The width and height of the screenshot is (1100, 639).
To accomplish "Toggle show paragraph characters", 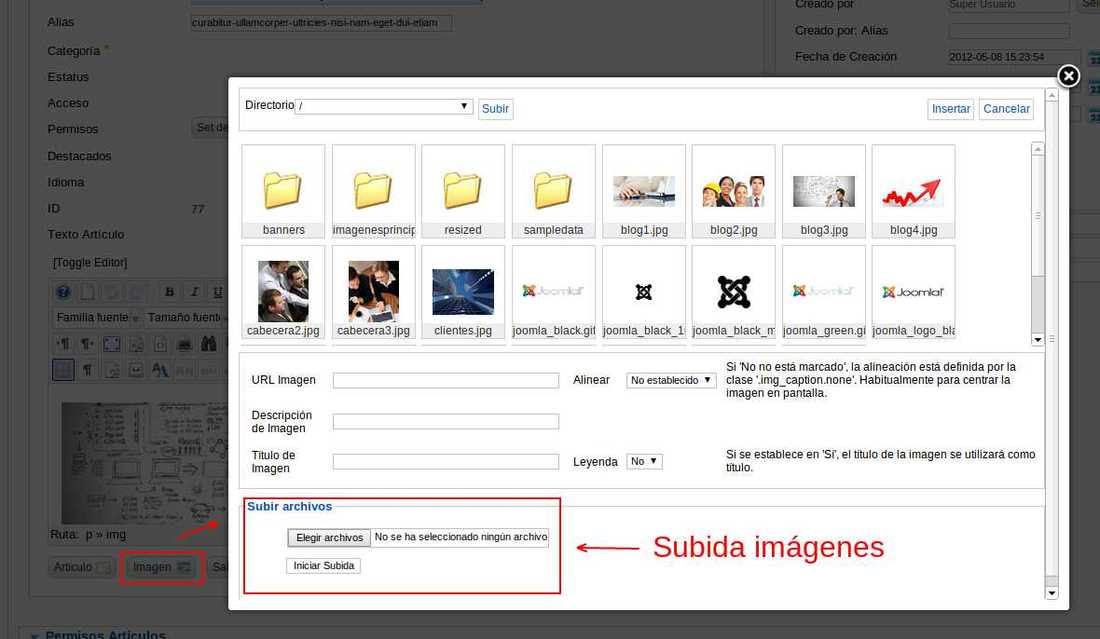I will tap(88, 370).
